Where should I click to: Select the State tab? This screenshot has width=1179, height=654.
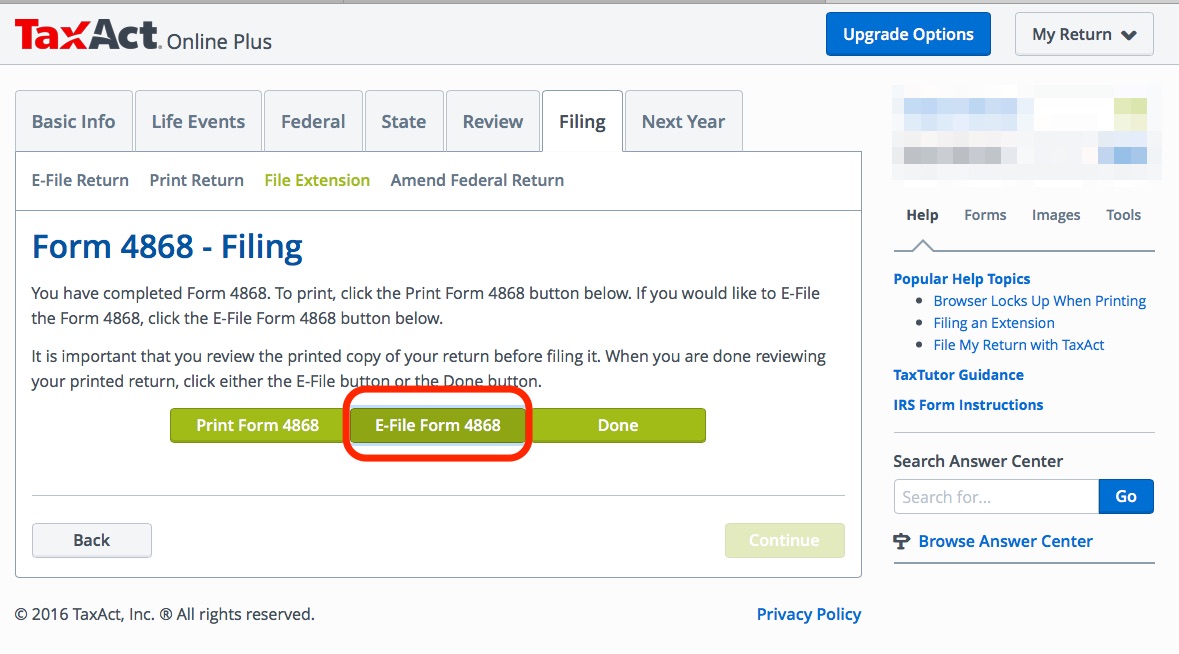pos(404,121)
